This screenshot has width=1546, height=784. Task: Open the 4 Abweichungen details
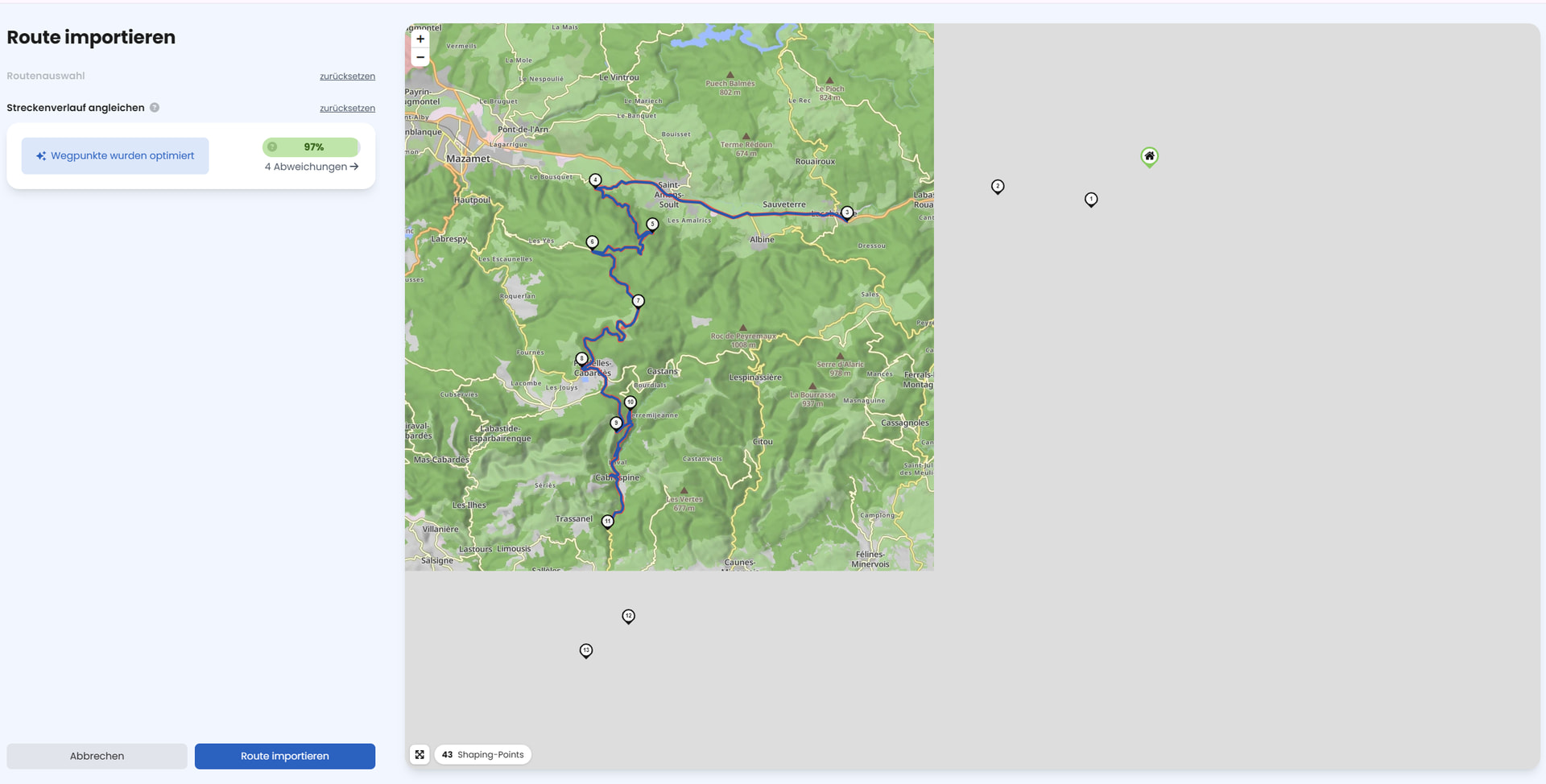(x=312, y=167)
